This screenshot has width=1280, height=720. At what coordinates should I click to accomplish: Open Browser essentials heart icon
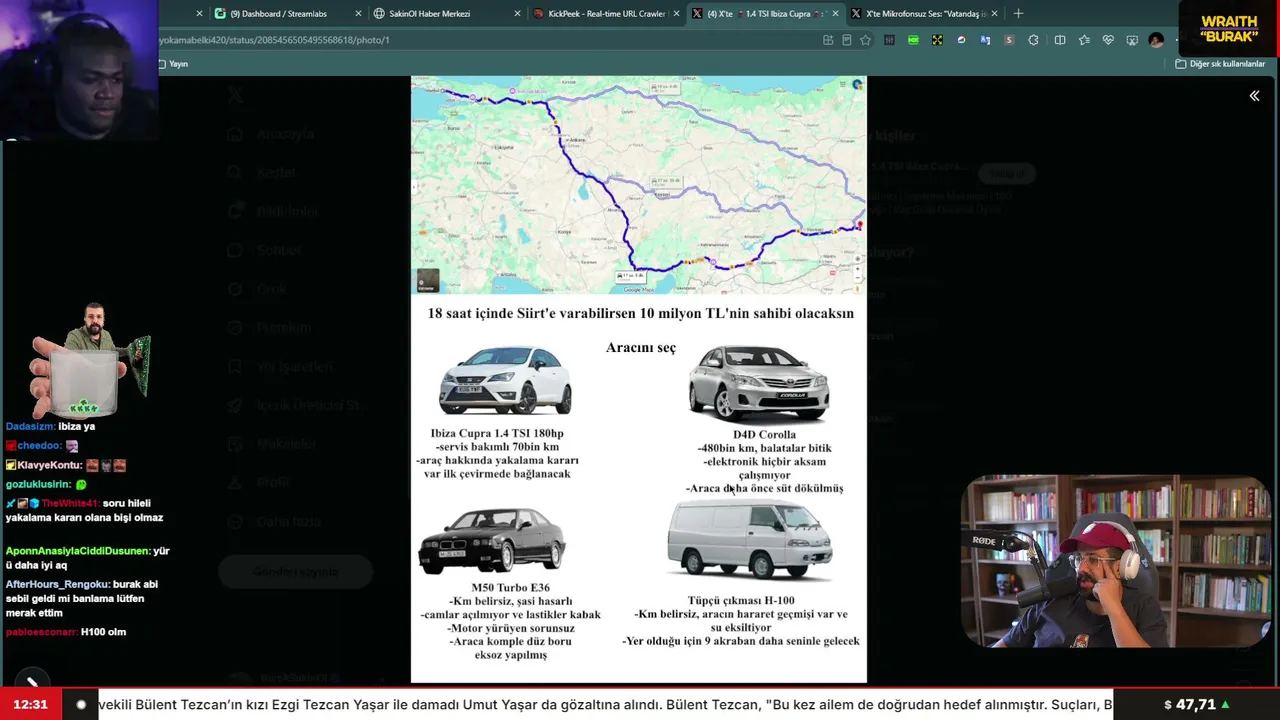pyautogui.click(x=1108, y=40)
